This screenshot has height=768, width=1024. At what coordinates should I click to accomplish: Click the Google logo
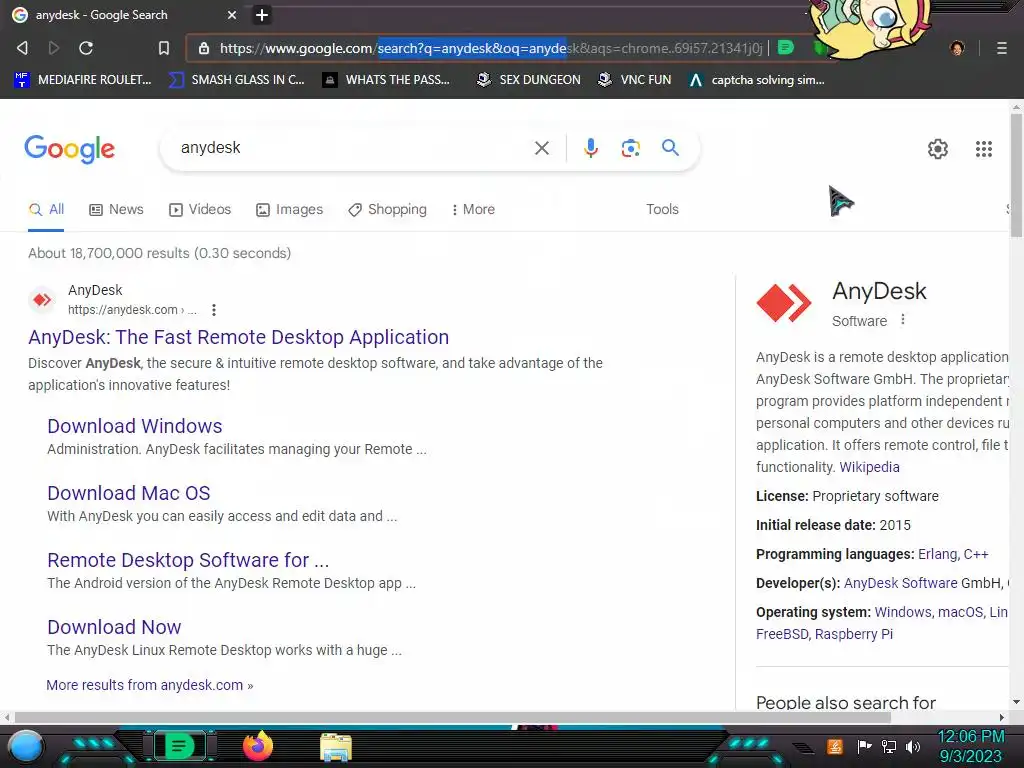coord(69,150)
